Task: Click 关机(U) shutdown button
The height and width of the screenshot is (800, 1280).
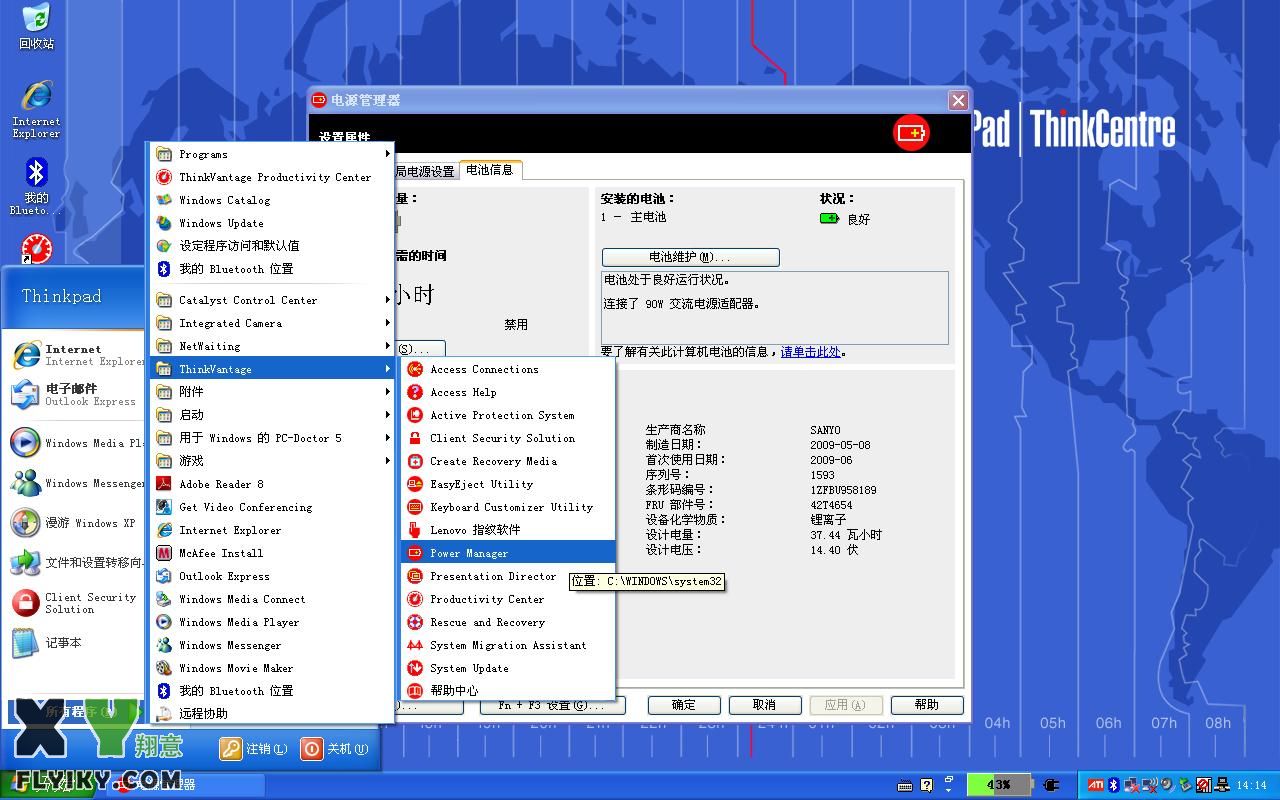Action: point(335,748)
